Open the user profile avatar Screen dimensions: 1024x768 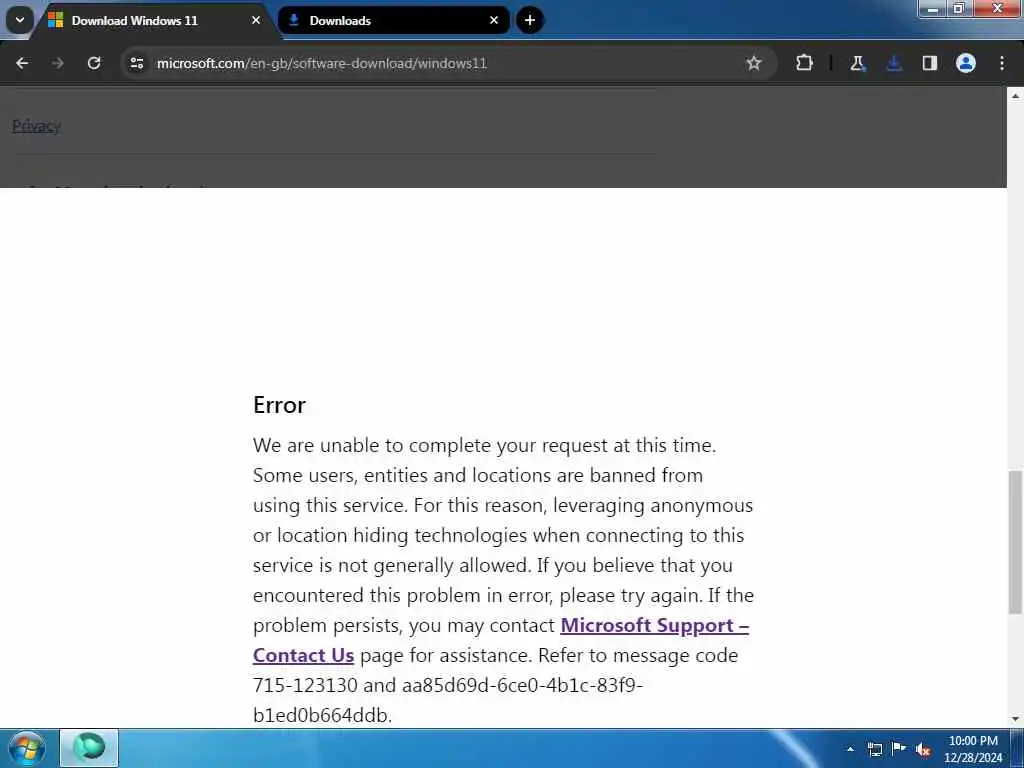(966, 63)
